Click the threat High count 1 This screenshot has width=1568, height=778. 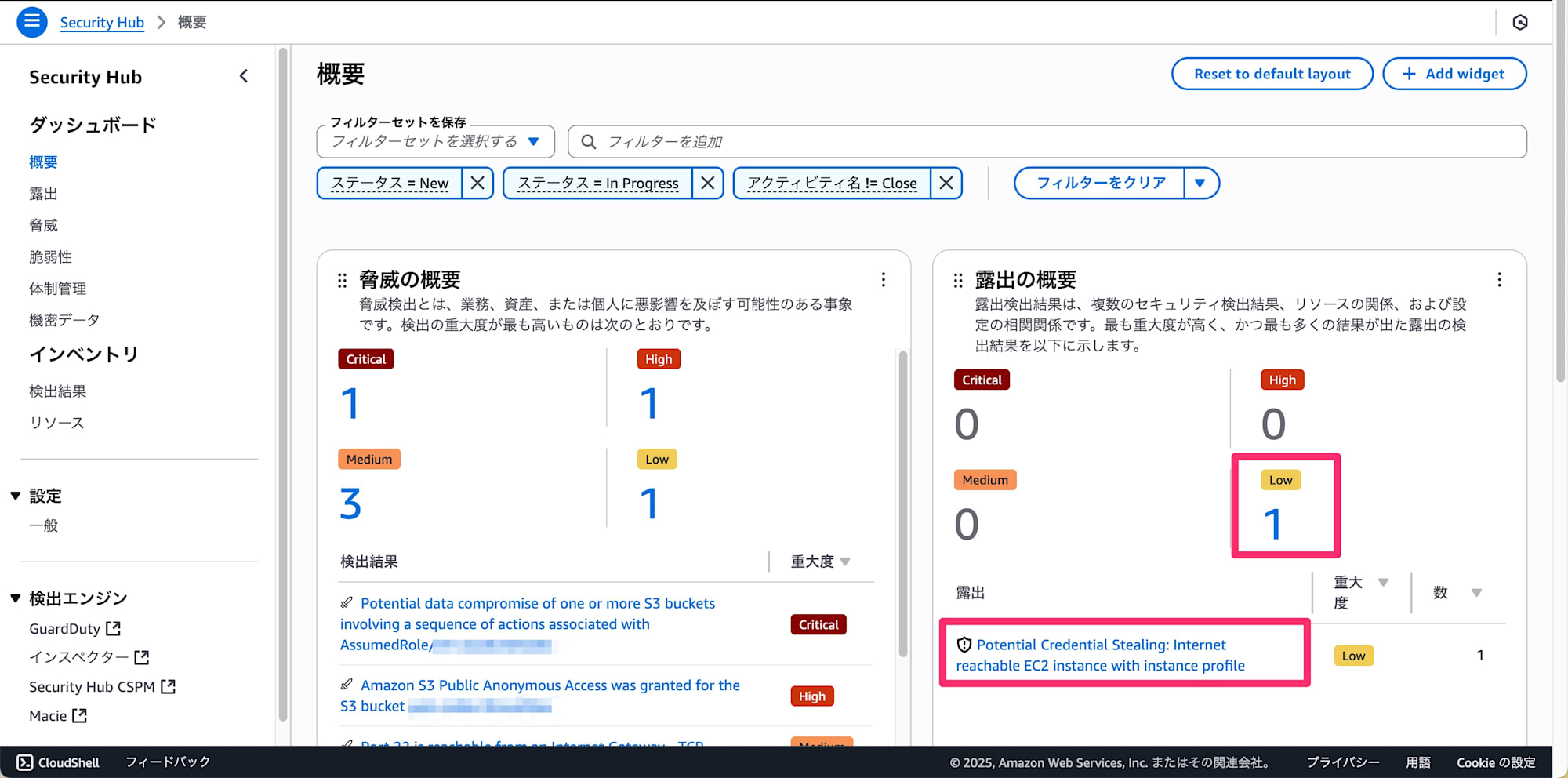tap(648, 403)
